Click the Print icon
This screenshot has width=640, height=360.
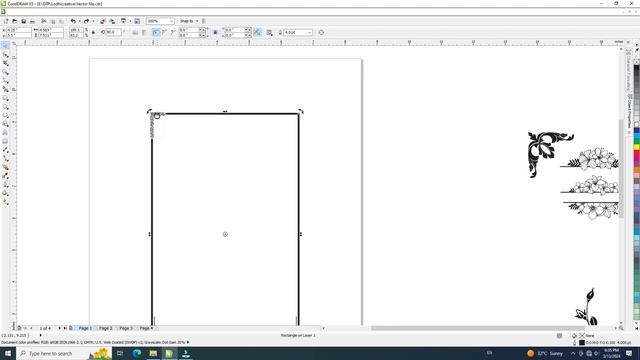[x=32, y=21]
